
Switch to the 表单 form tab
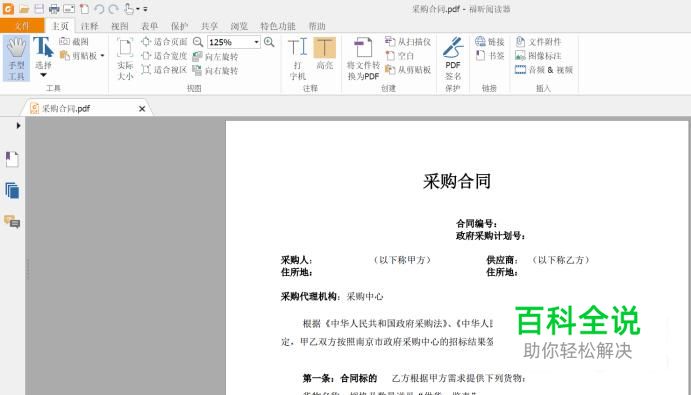(149, 26)
